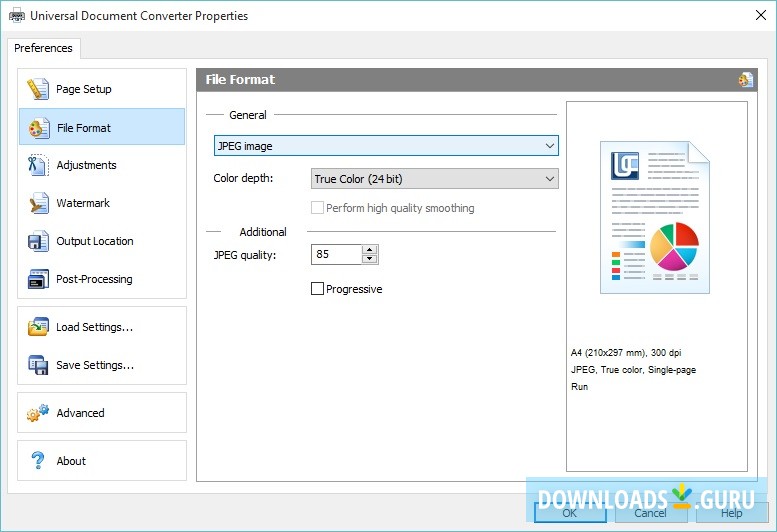This screenshot has width=777, height=532.
Task: Open the Page Setup section
Action: point(102,89)
